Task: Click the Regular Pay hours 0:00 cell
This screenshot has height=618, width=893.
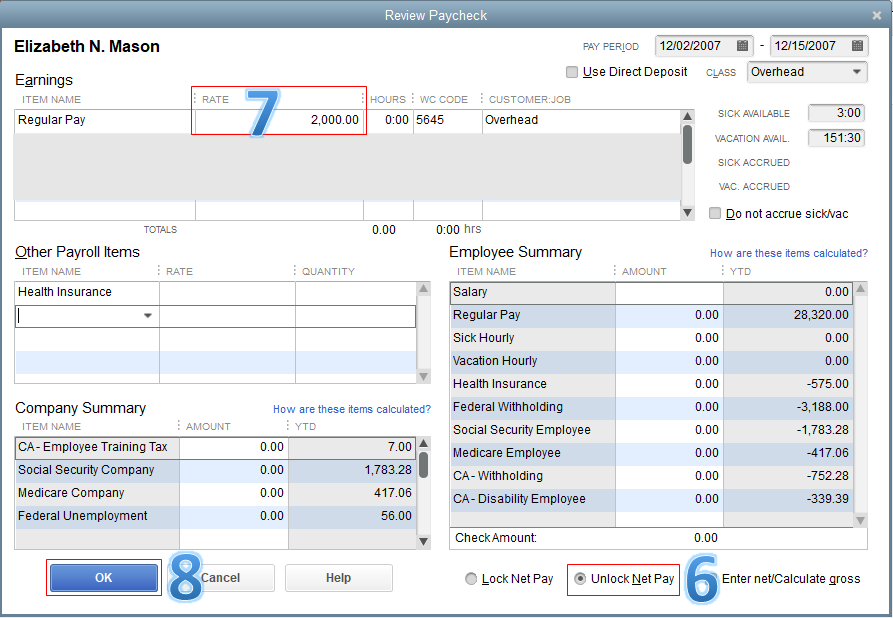Action: [389, 120]
